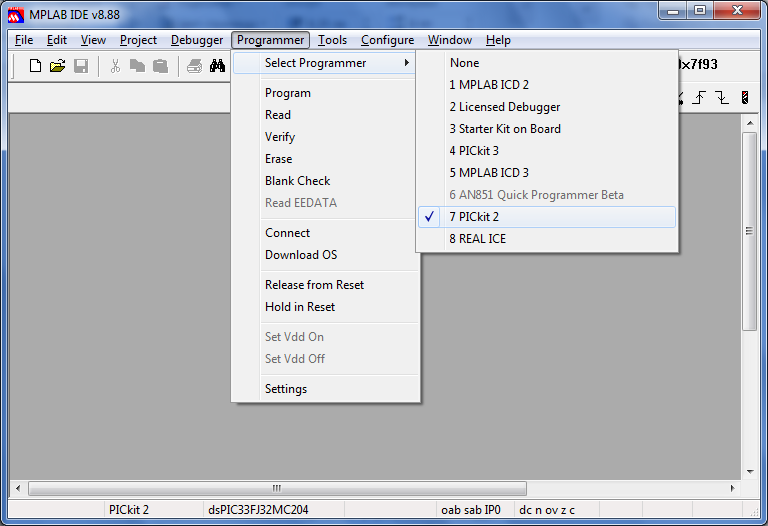
Task: Click the vertical scrollbar down arrow
Action: click(x=750, y=472)
